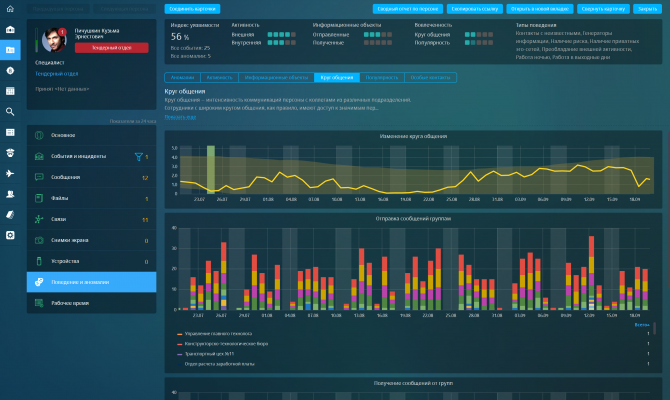Select the highlighted person cards sidebar icon

click(x=10, y=50)
